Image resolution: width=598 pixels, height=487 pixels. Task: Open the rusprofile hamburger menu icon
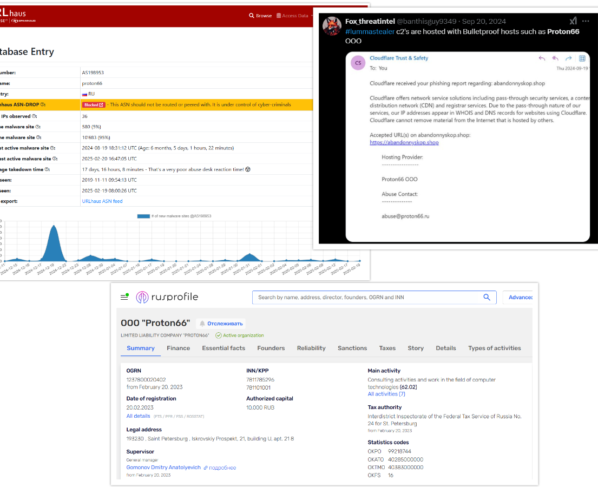(124, 297)
